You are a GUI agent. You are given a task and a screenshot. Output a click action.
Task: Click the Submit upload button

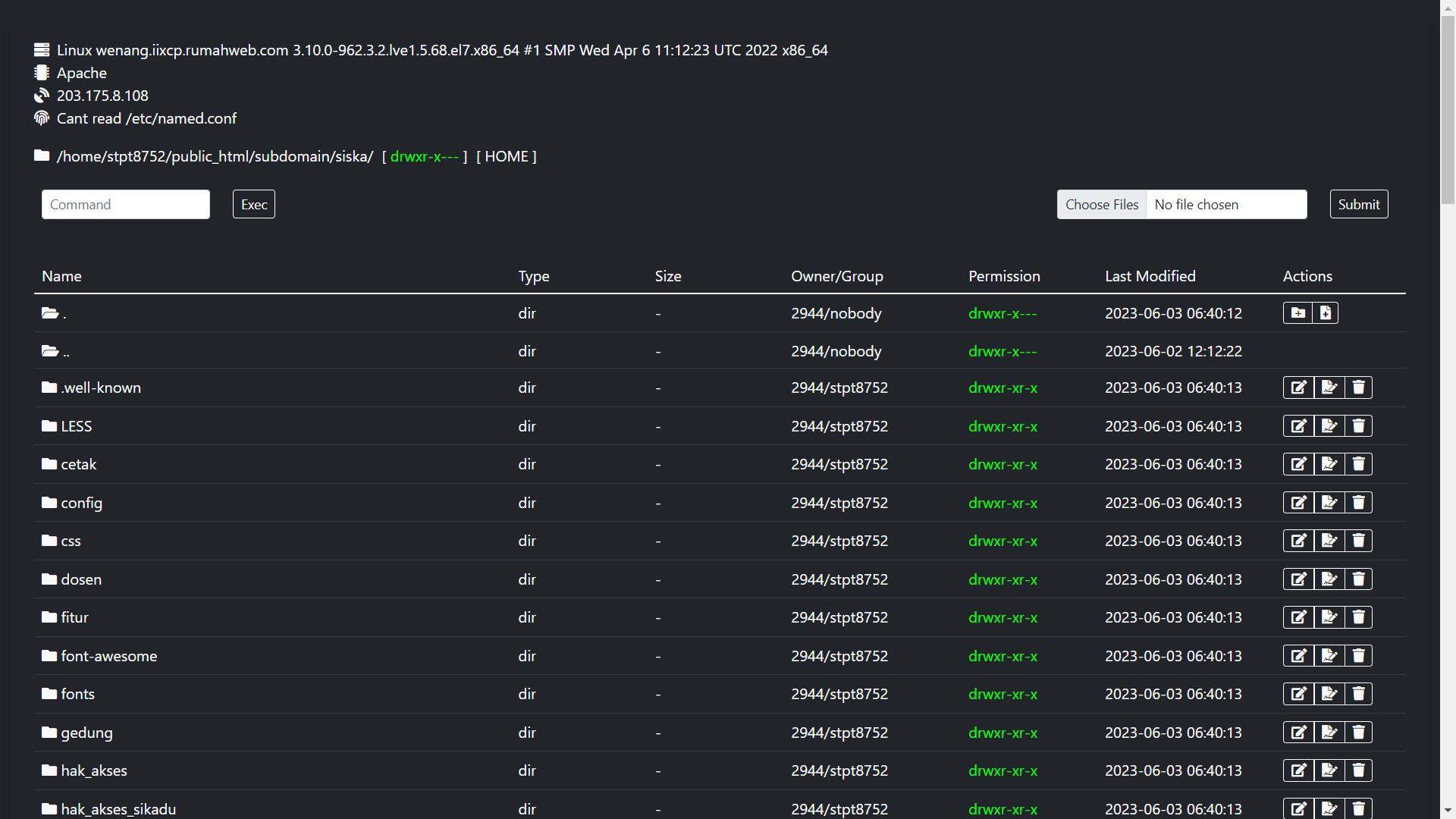point(1358,204)
